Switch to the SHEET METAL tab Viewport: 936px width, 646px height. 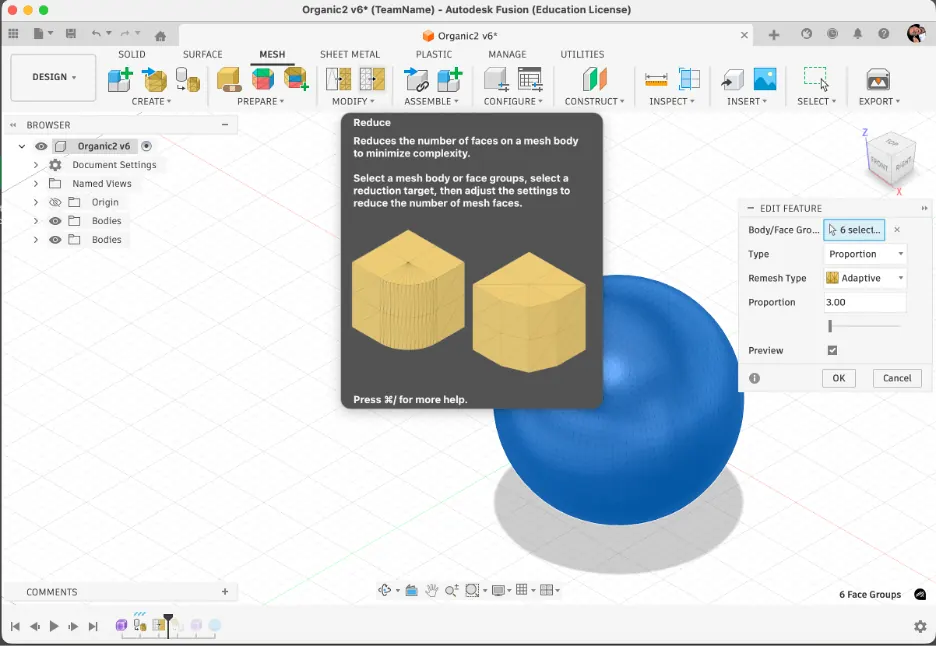pyautogui.click(x=350, y=54)
